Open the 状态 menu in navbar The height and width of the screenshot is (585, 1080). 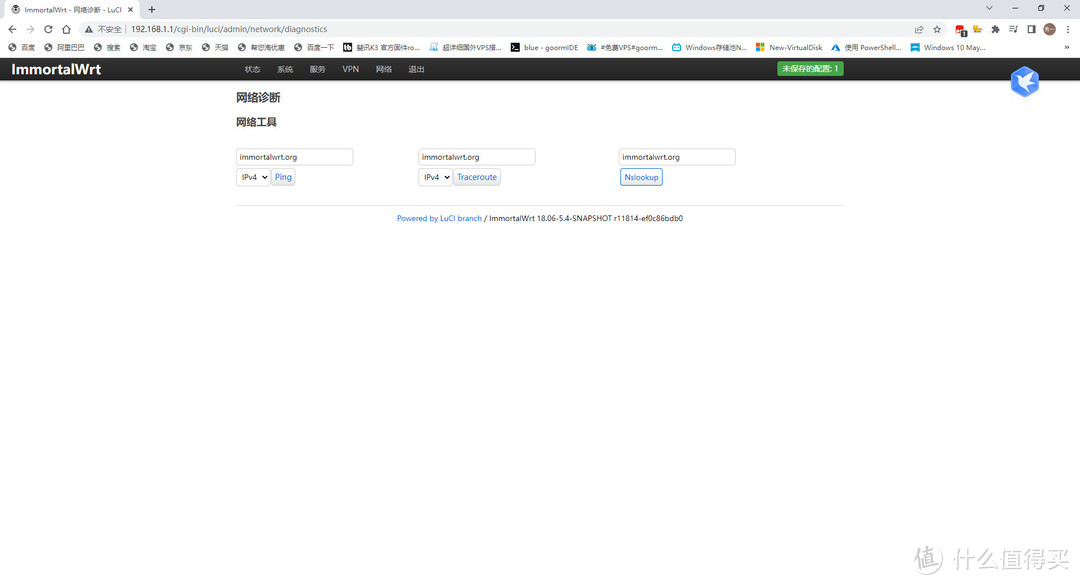click(252, 69)
